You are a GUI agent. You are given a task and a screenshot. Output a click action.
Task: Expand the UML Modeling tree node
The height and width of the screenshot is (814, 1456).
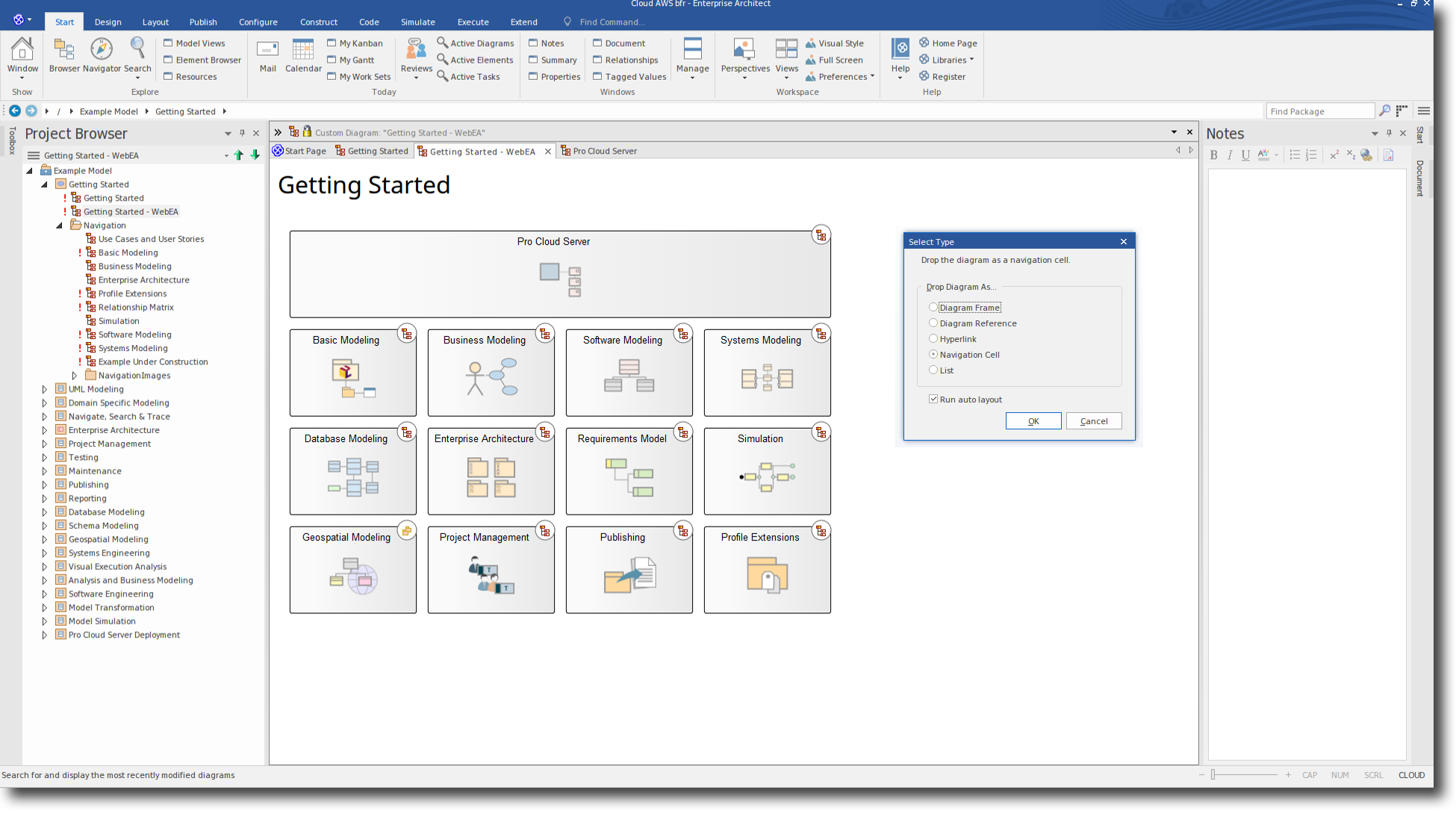coord(44,389)
